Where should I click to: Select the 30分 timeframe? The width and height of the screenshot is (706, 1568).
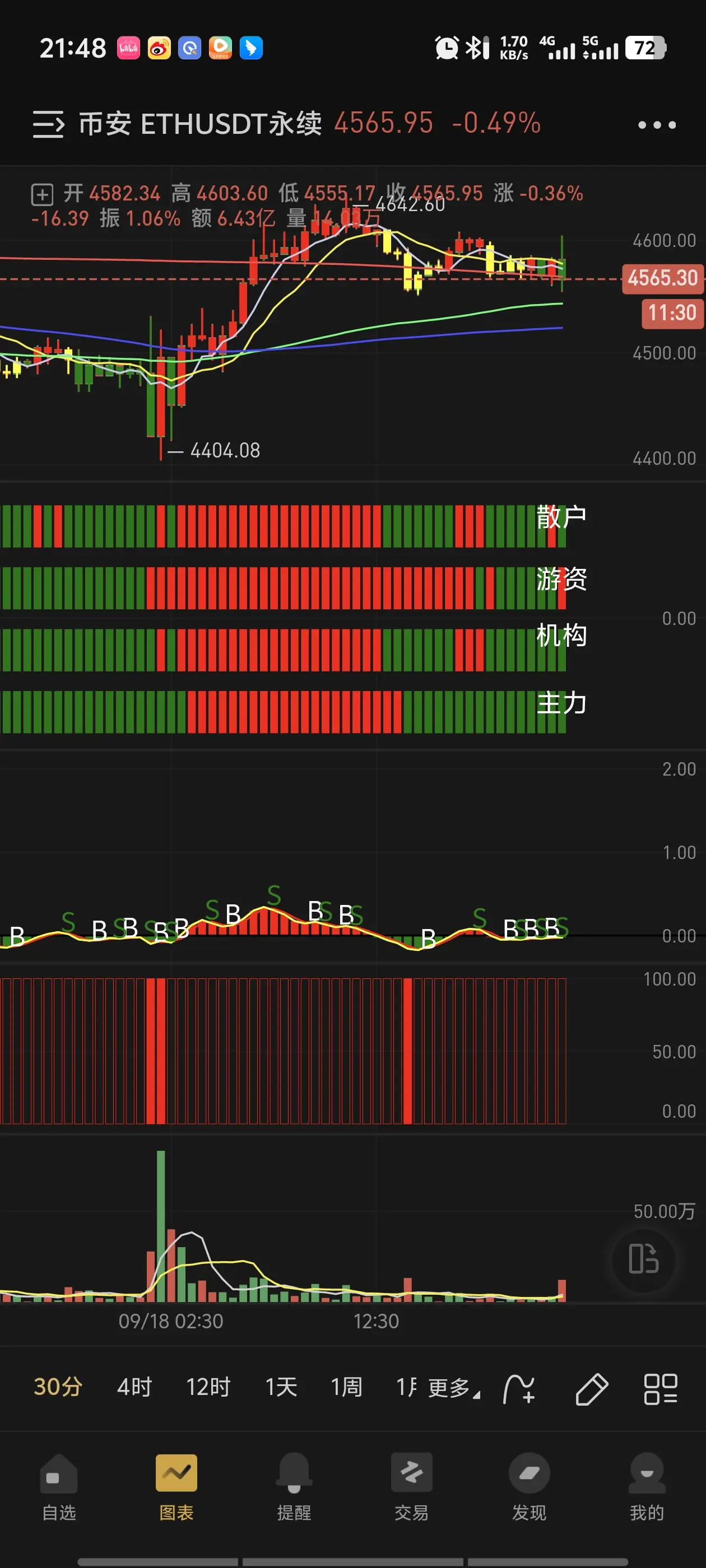(58, 1387)
